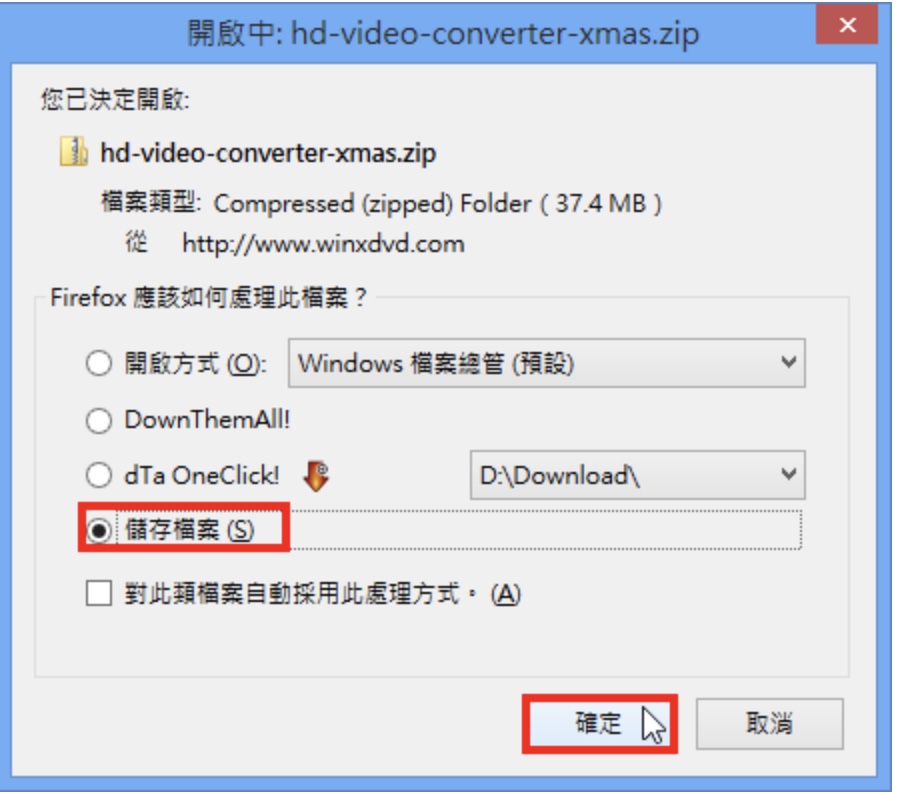Close the dialog with the red X

click(847, 25)
